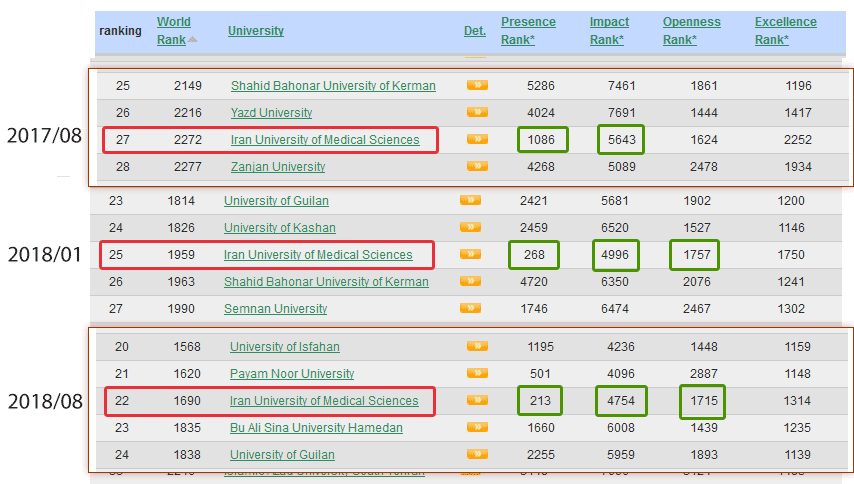Select world rank value 2149
This screenshot has width=854, height=484.
(x=188, y=86)
